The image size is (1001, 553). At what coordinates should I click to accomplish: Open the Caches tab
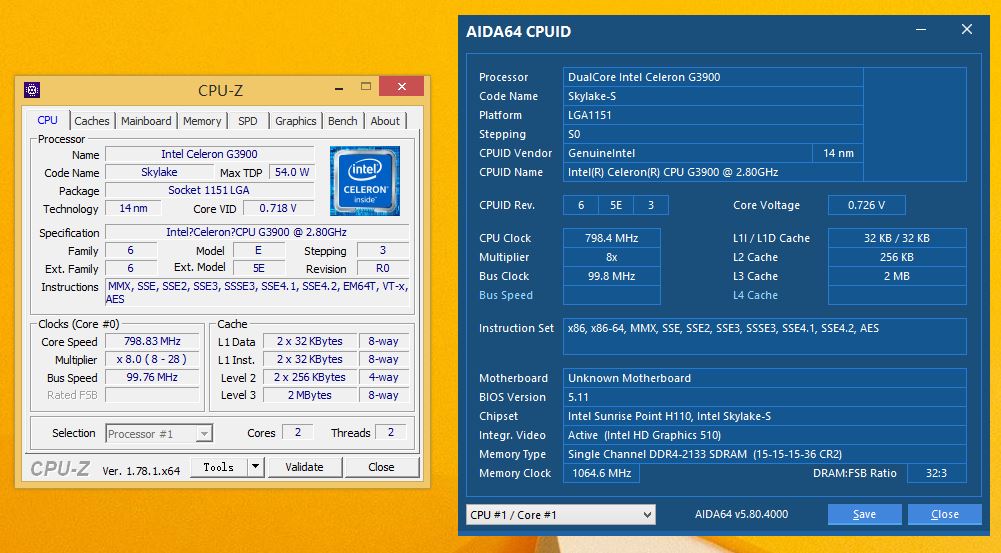coord(91,121)
